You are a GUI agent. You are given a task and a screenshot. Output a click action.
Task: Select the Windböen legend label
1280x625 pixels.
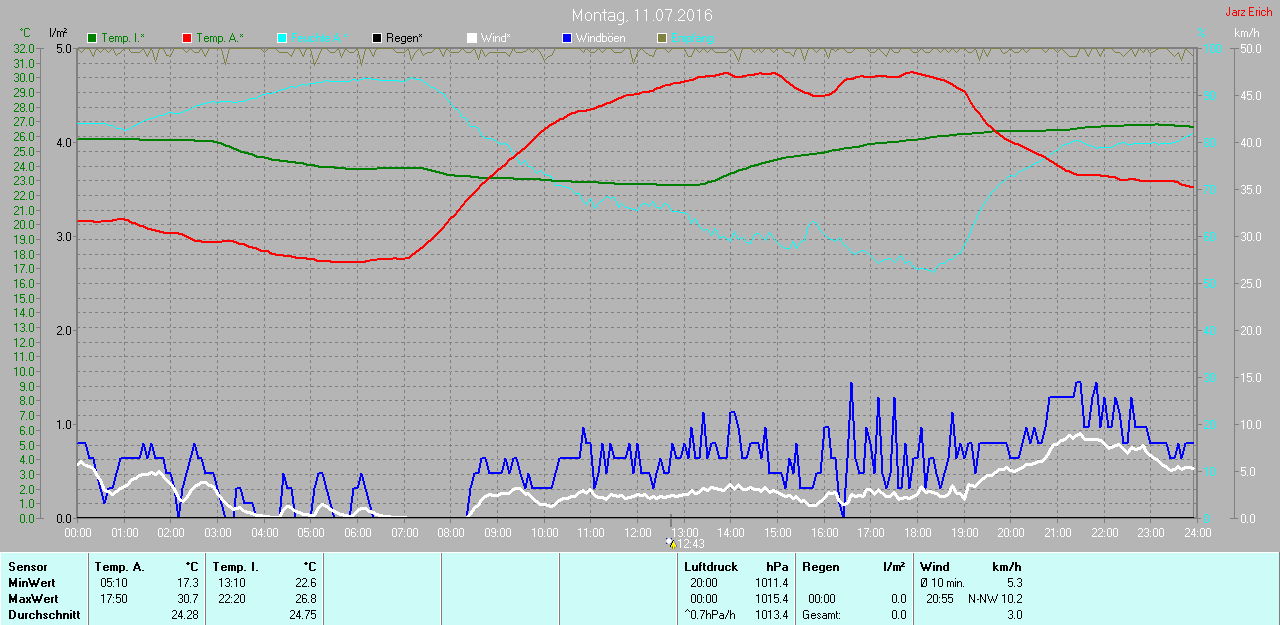[602, 38]
